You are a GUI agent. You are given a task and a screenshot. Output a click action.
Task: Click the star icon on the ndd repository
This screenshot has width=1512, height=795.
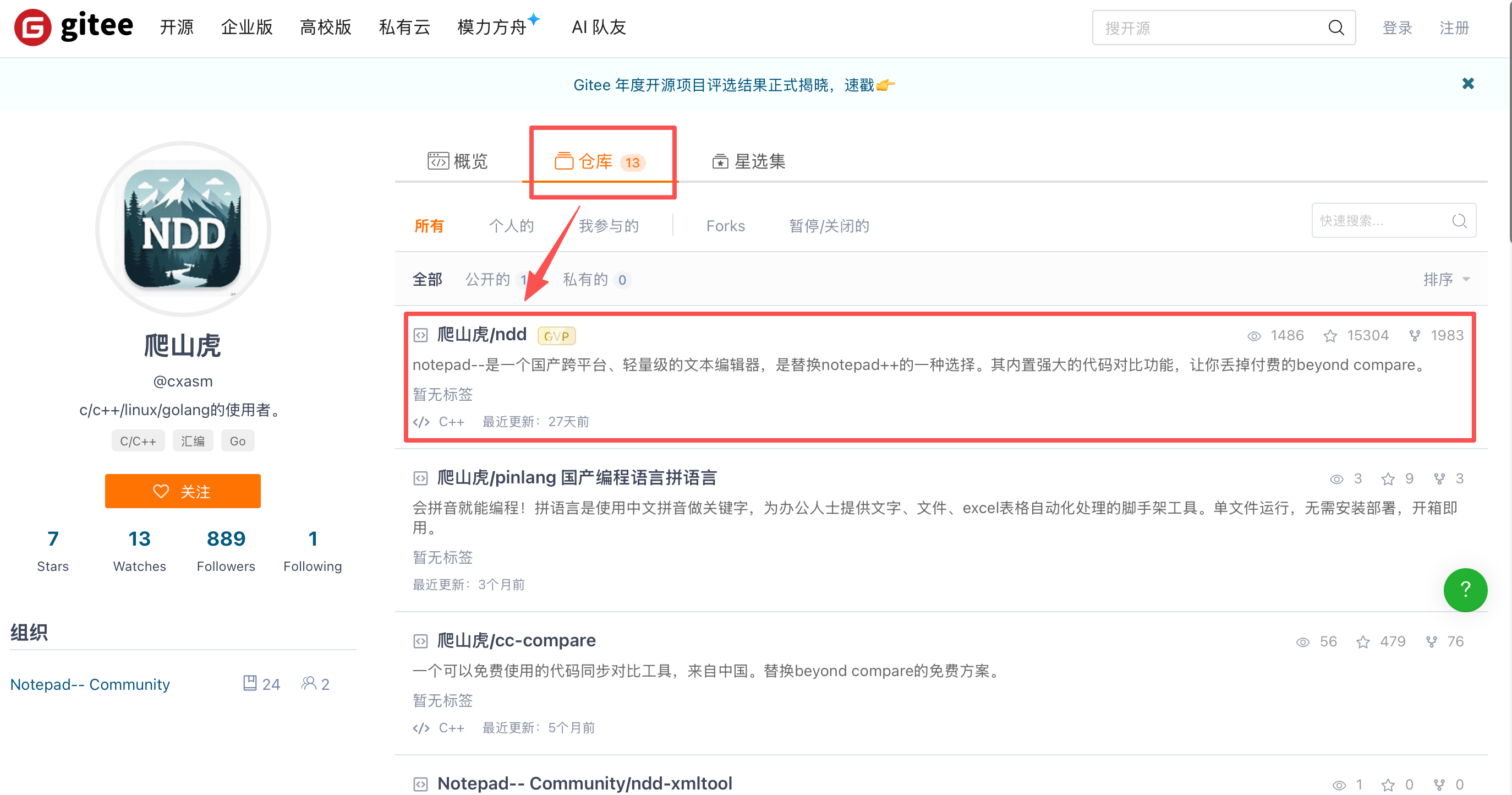[1330, 336]
